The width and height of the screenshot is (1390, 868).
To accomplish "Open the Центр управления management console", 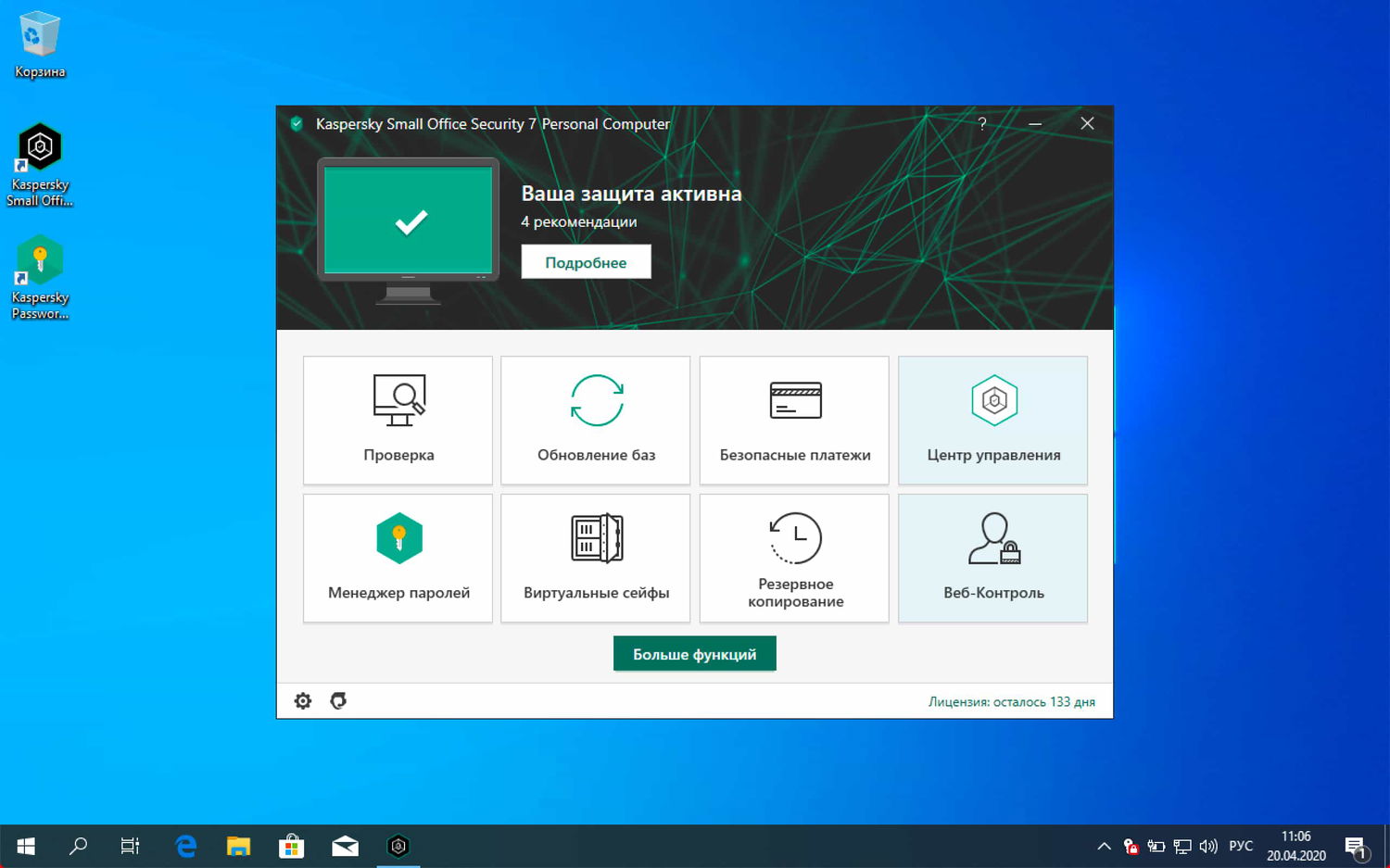I will coord(992,420).
